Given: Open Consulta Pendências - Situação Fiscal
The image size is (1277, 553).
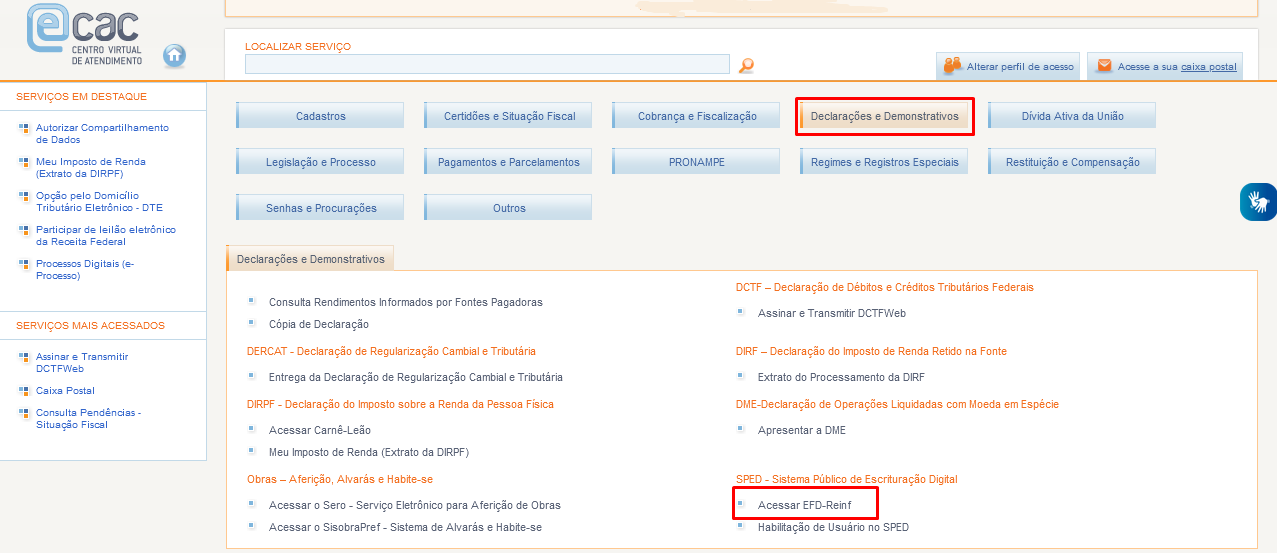Looking at the screenshot, I should (88, 419).
